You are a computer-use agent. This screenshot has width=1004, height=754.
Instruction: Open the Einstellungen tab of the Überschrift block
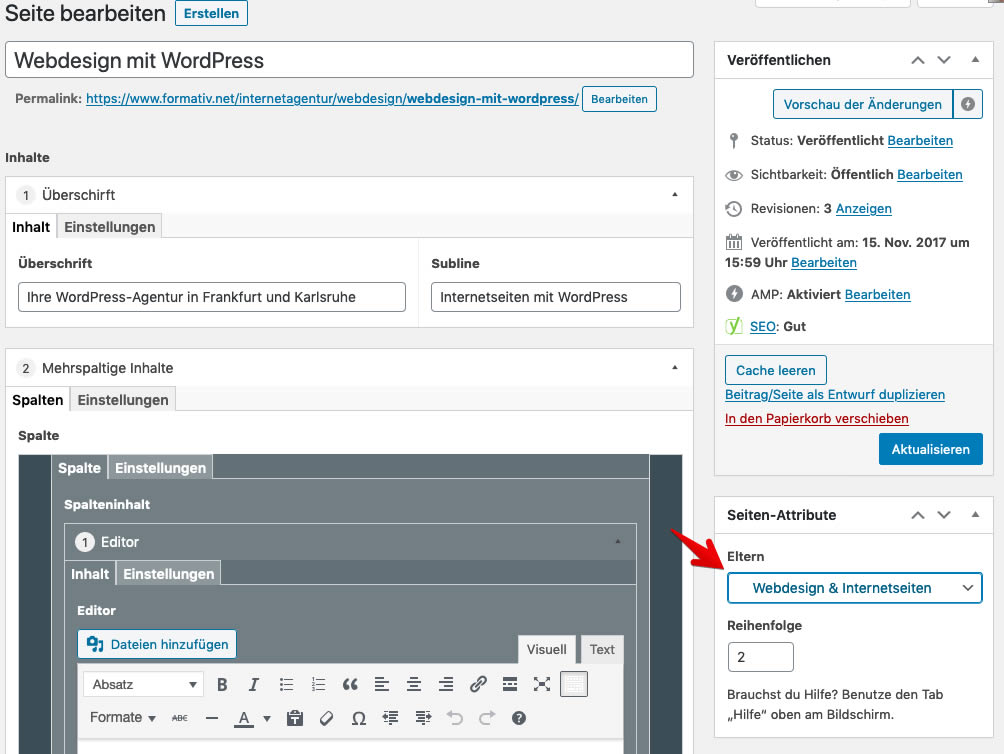click(x=109, y=226)
